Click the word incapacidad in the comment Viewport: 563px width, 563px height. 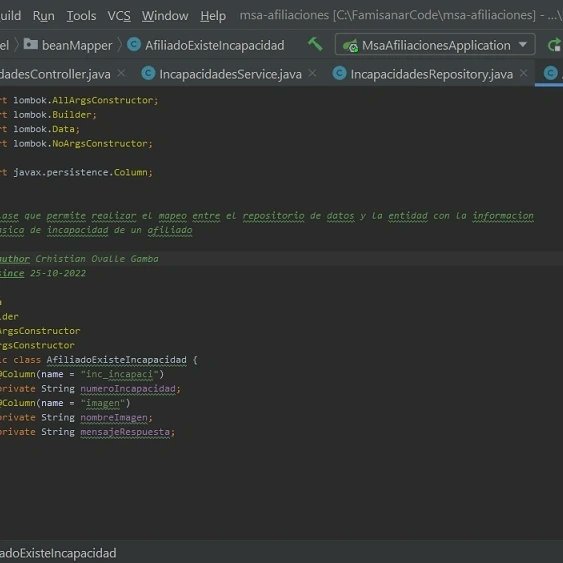click(x=77, y=230)
